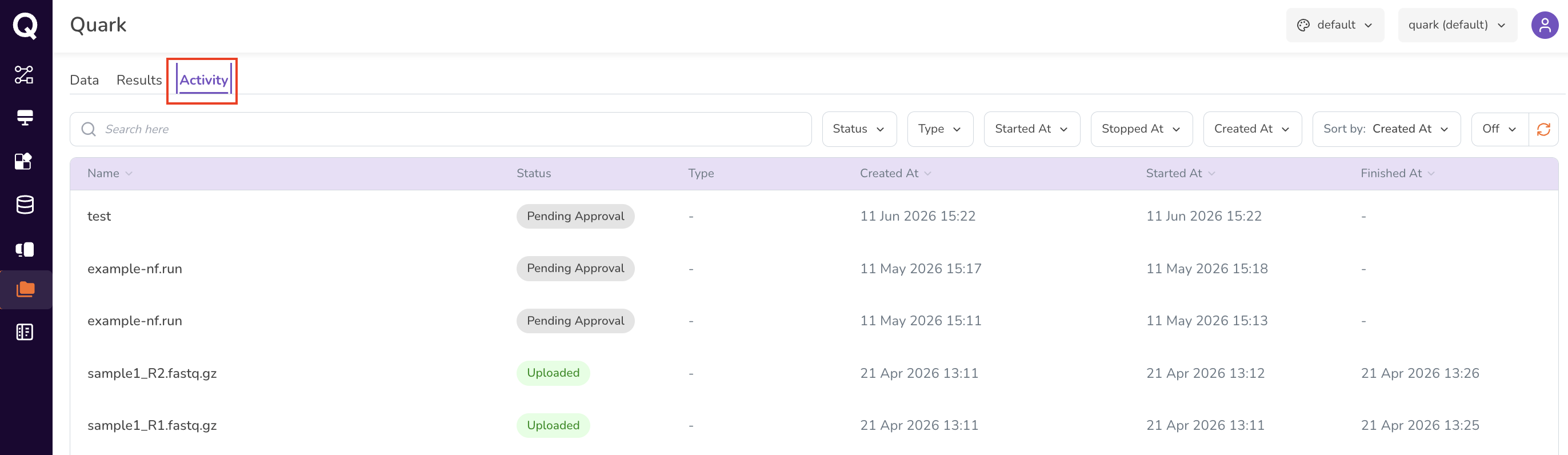Click Uploaded badge for sample1_R2.fastq.gz
Image resolution: width=1568 pixels, height=455 pixels.
(x=553, y=373)
